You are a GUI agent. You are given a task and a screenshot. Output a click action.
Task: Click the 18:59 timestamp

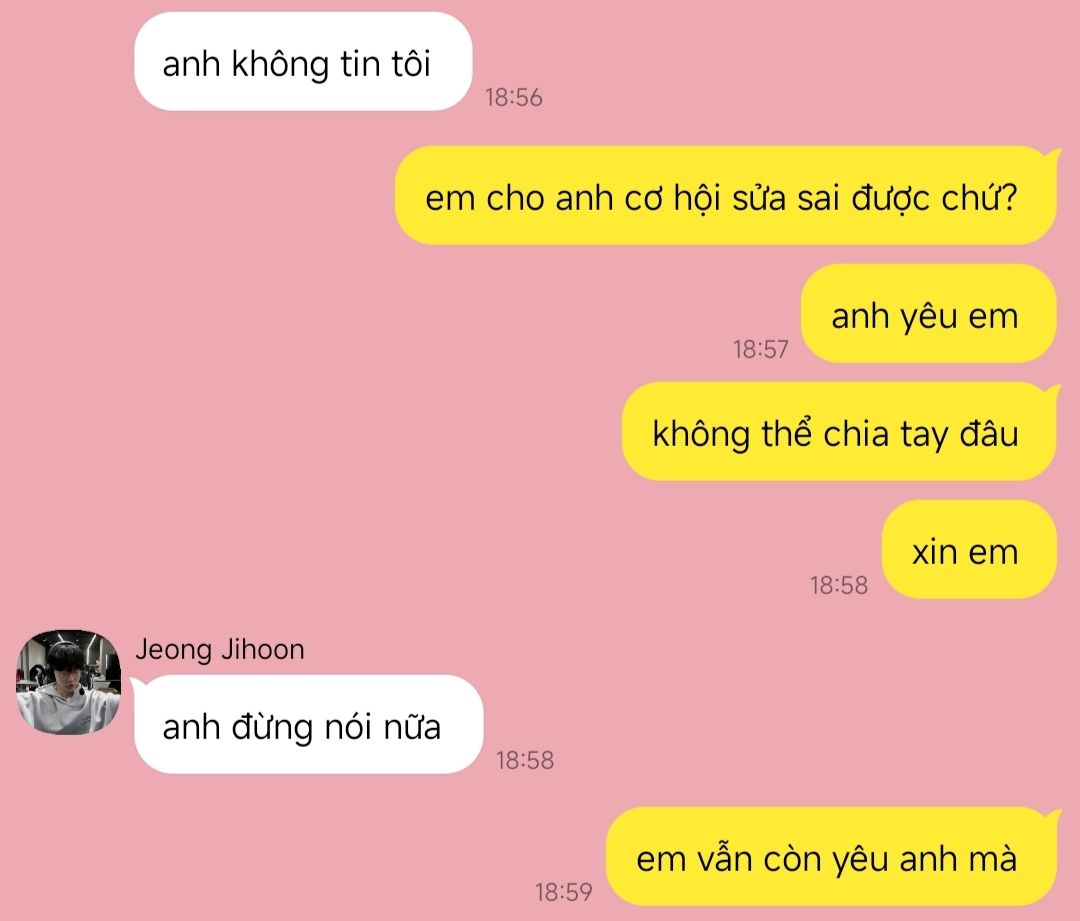[x=563, y=892]
